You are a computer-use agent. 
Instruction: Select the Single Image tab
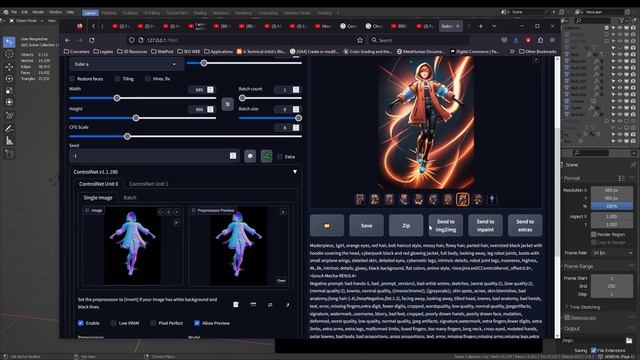click(98, 198)
